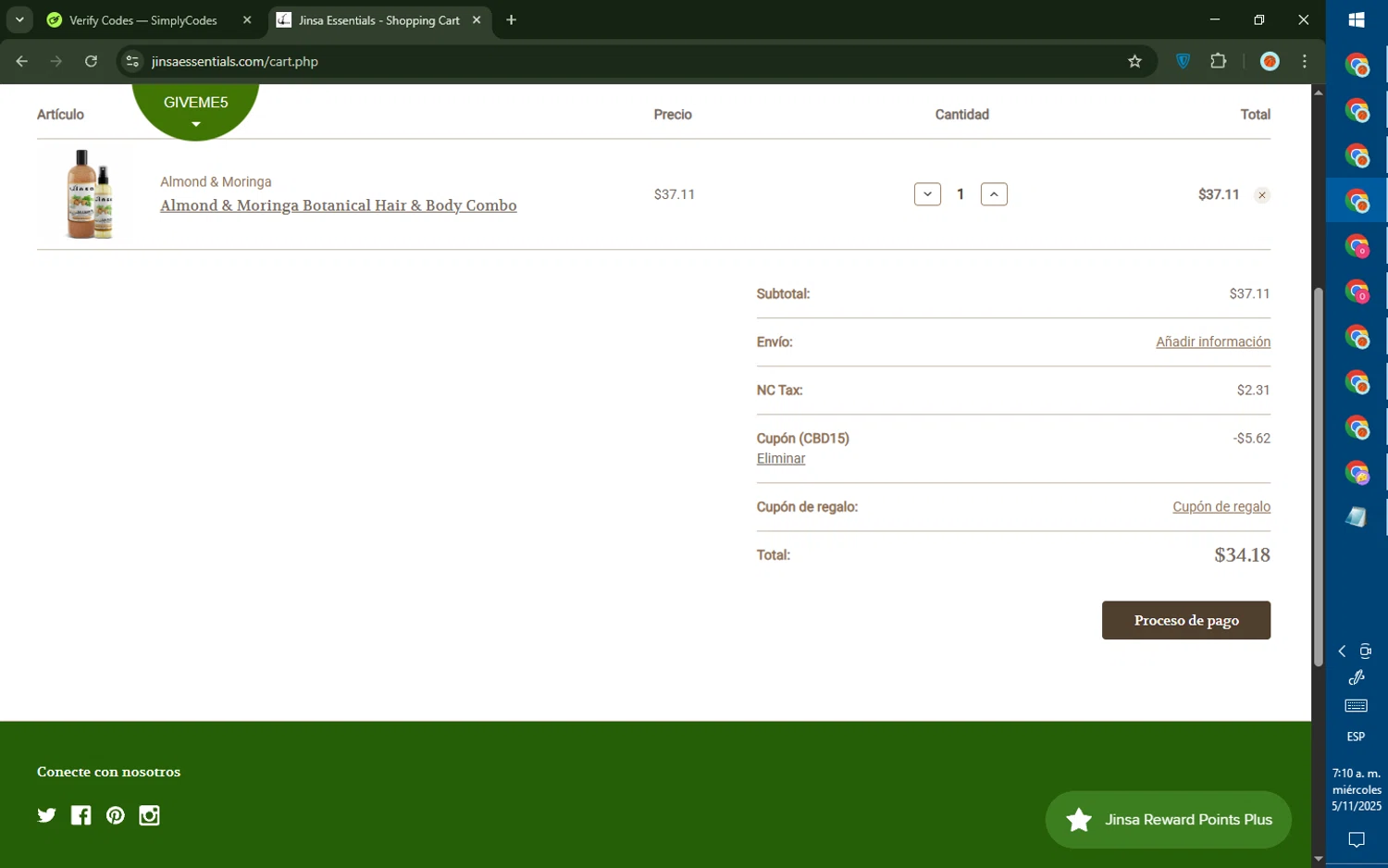Click the Twitter icon in footer
1388x868 pixels.
(46, 815)
